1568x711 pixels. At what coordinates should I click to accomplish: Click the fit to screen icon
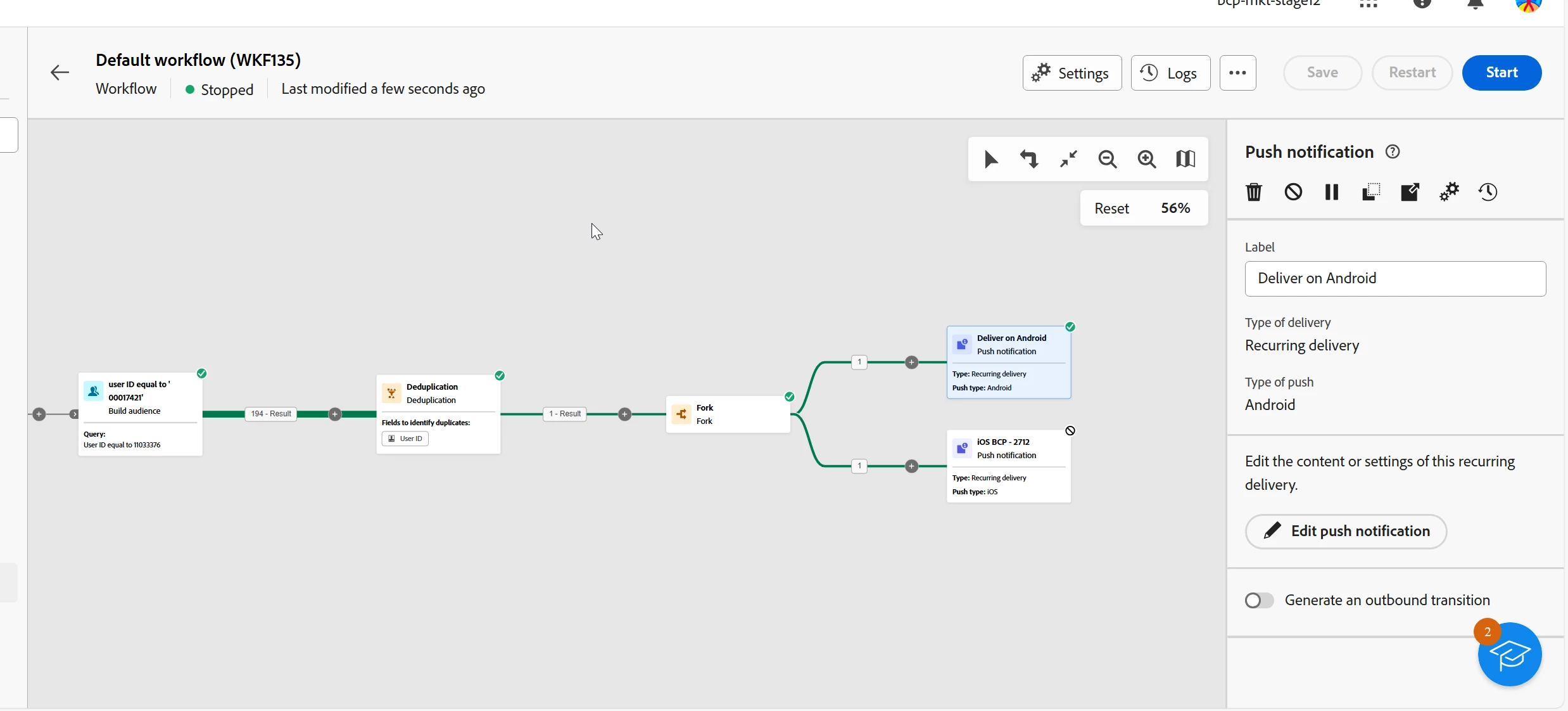tap(1069, 159)
